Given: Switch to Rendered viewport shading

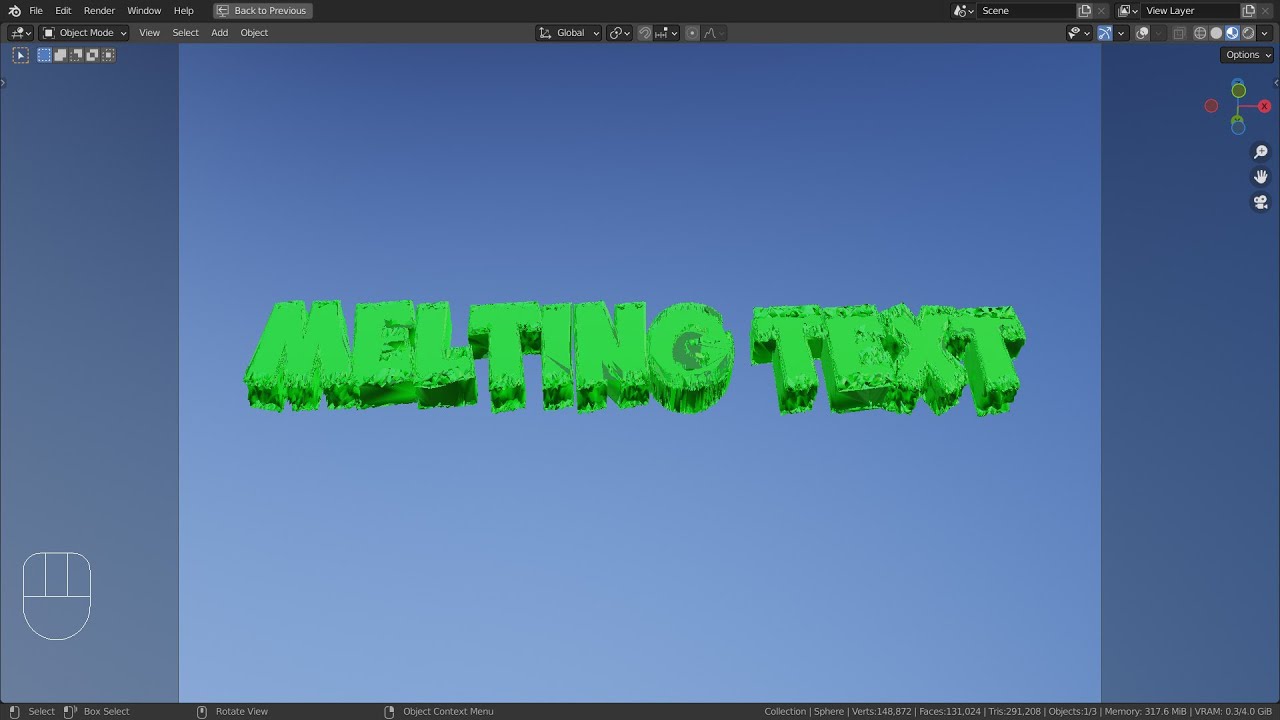Looking at the screenshot, I should (x=1248, y=32).
